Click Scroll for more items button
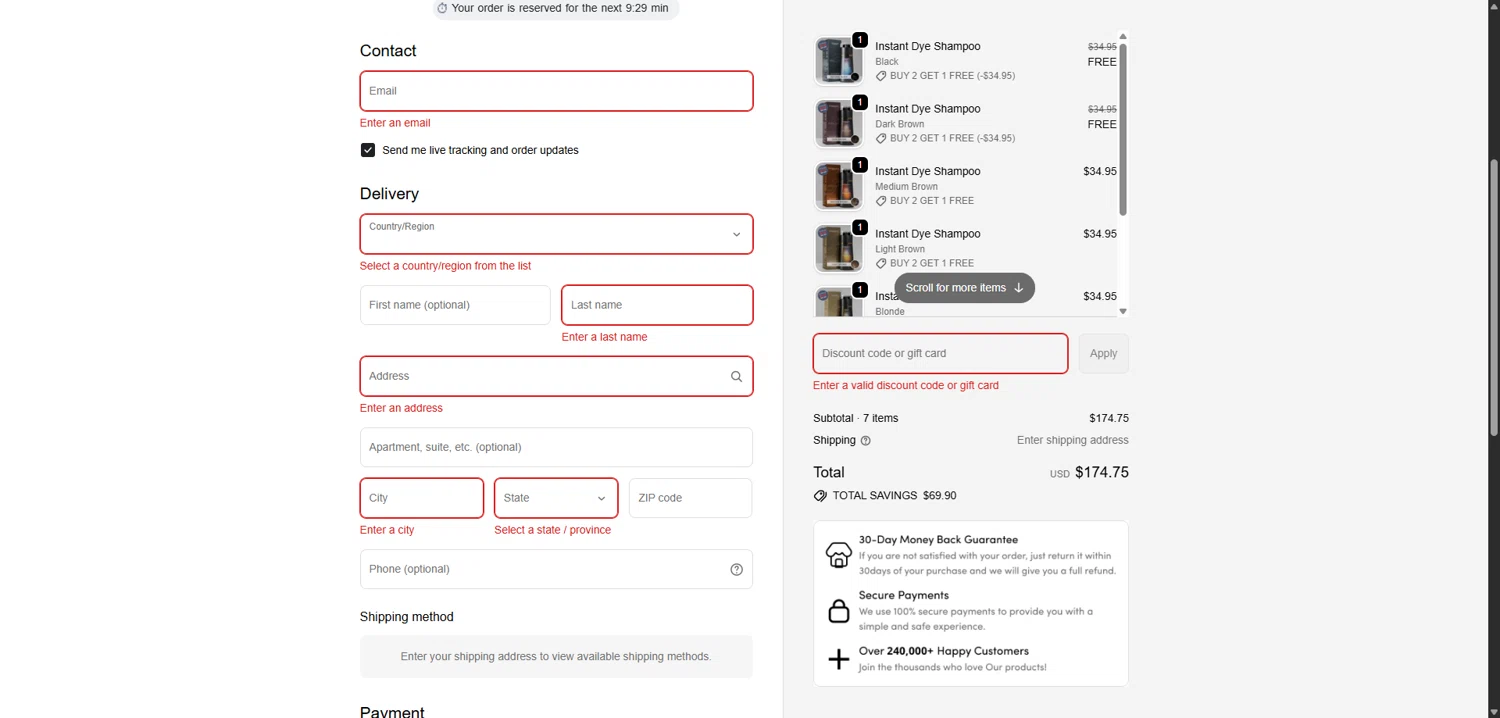This screenshot has height=718, width=1500. (964, 288)
